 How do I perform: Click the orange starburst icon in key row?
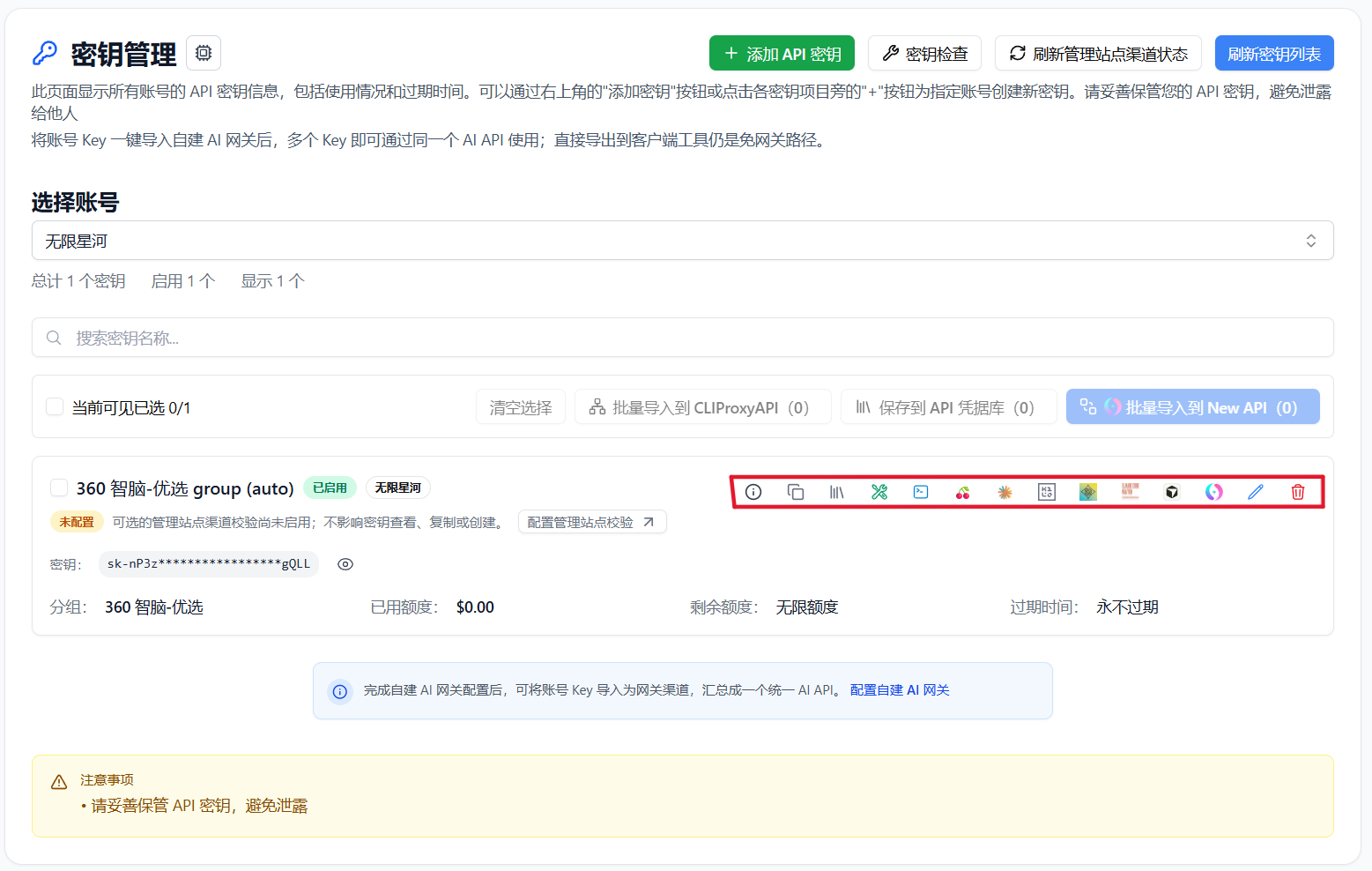[x=1005, y=492]
